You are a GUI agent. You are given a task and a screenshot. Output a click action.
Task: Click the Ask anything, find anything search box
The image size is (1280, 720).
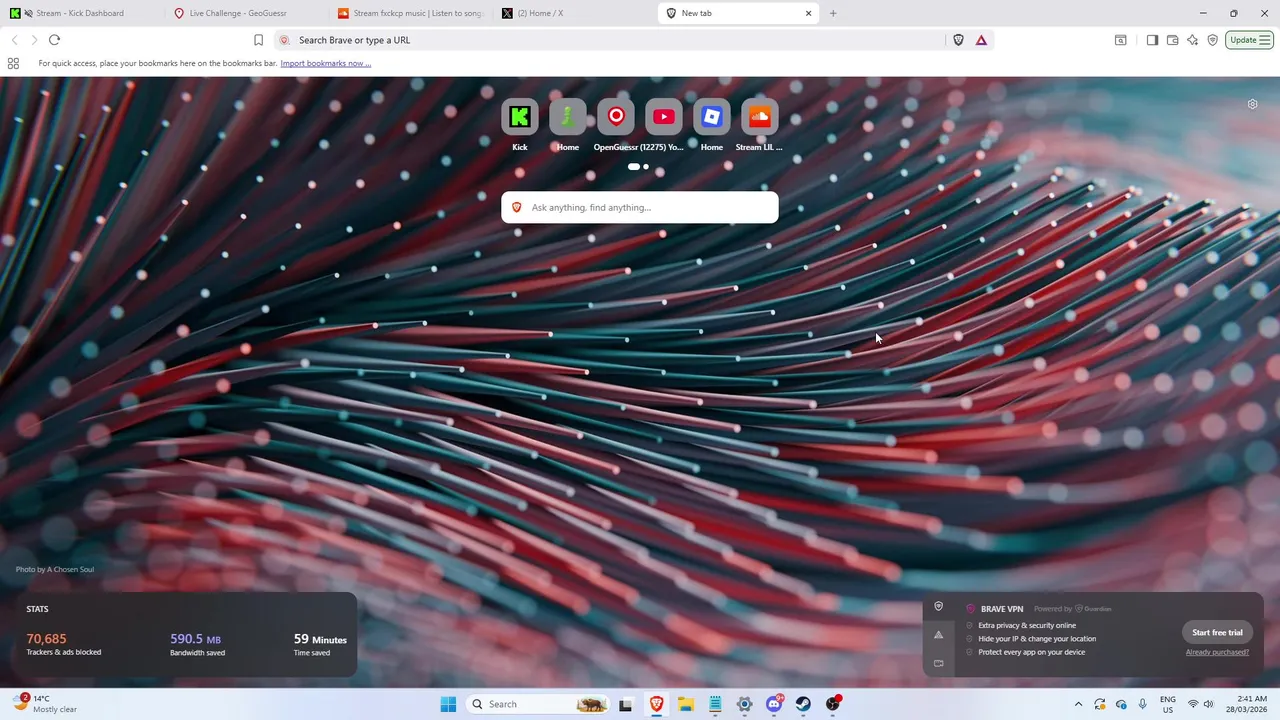[640, 207]
